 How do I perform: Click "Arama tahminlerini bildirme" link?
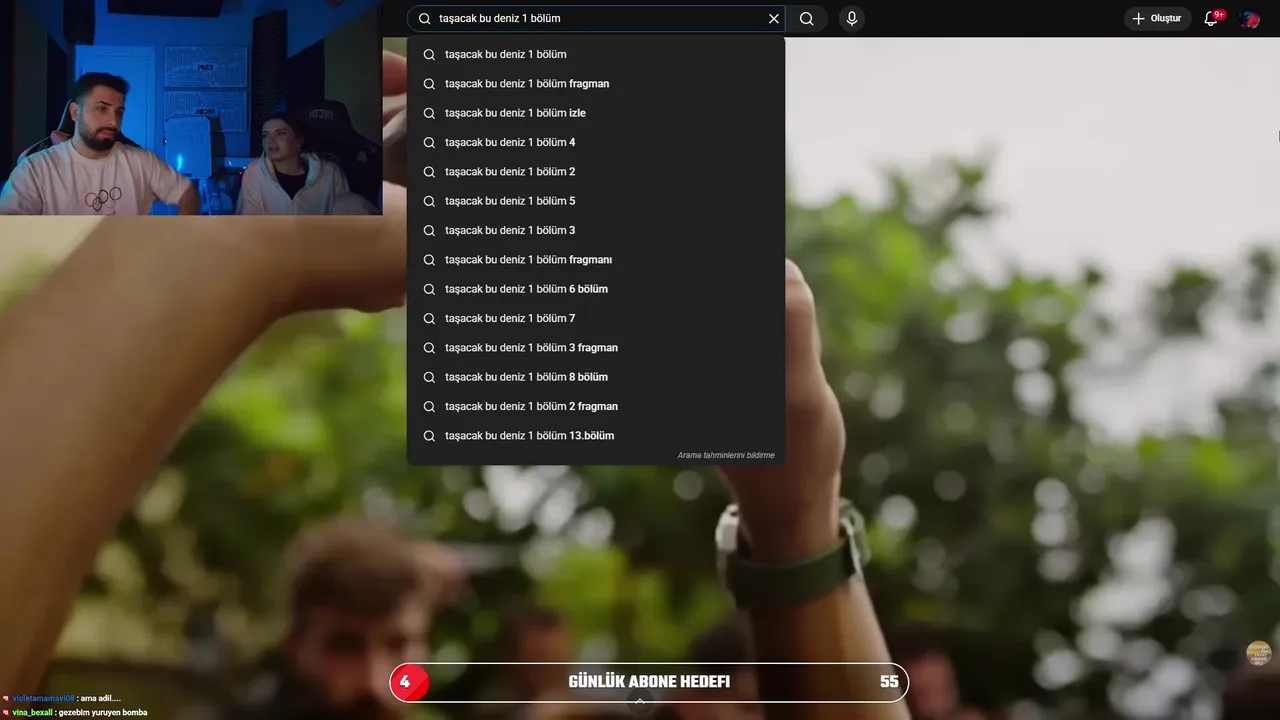726,455
